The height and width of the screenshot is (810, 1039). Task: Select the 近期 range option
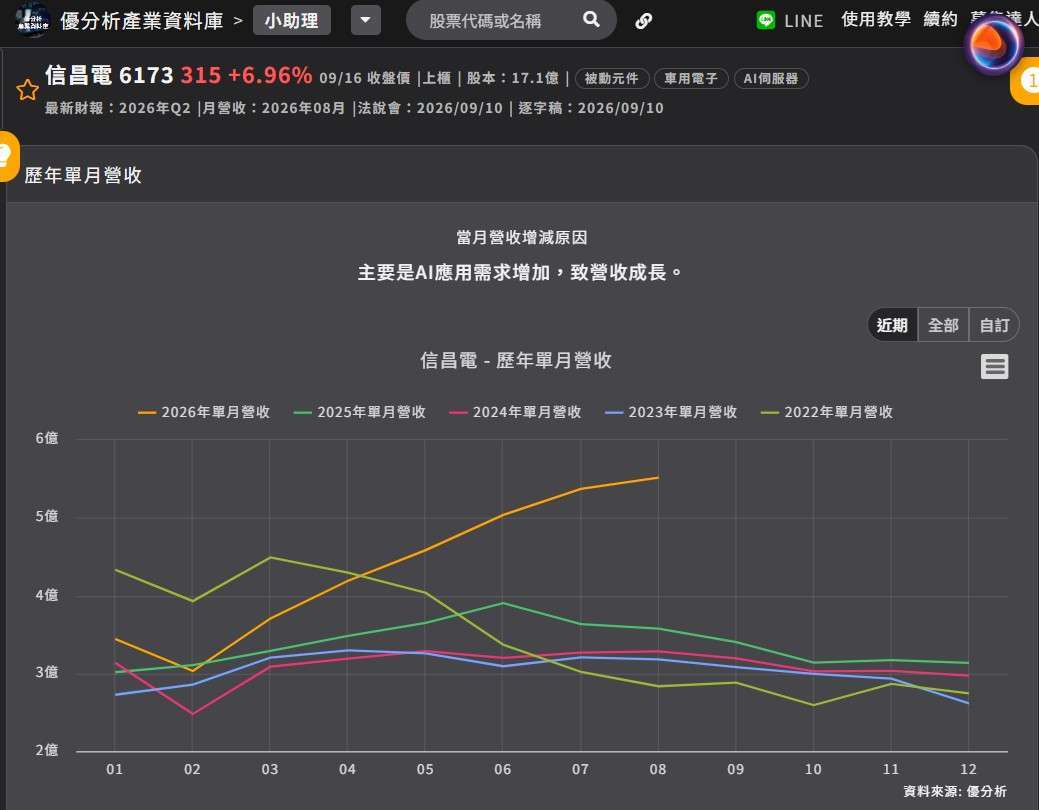pyautogui.click(x=893, y=325)
